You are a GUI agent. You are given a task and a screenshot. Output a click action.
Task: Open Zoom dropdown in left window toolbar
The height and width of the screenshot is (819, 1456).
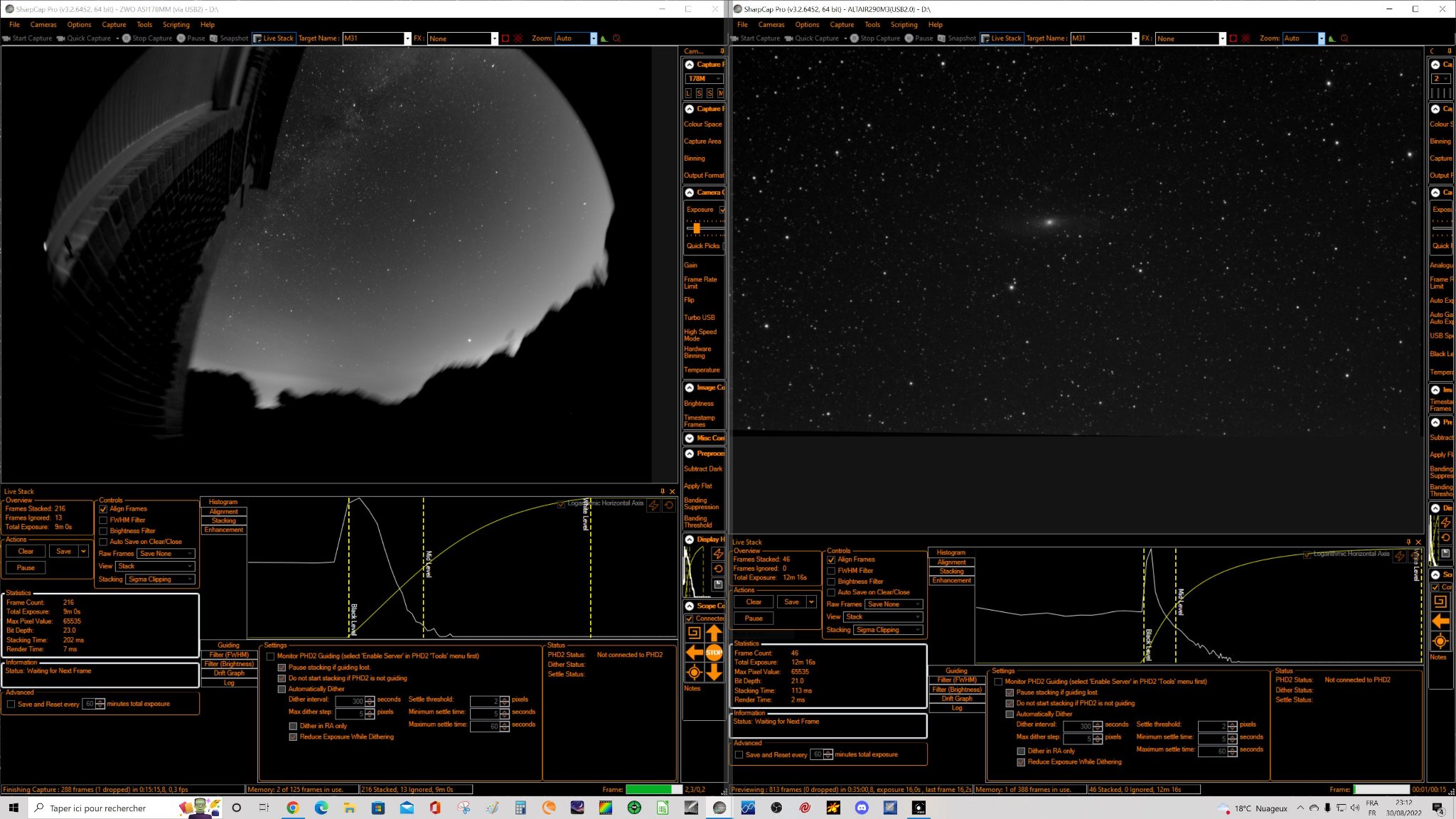(x=594, y=38)
